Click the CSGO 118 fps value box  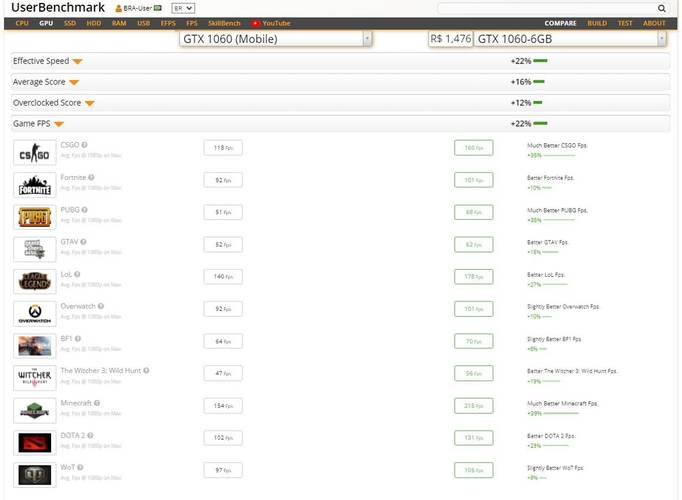(223, 148)
